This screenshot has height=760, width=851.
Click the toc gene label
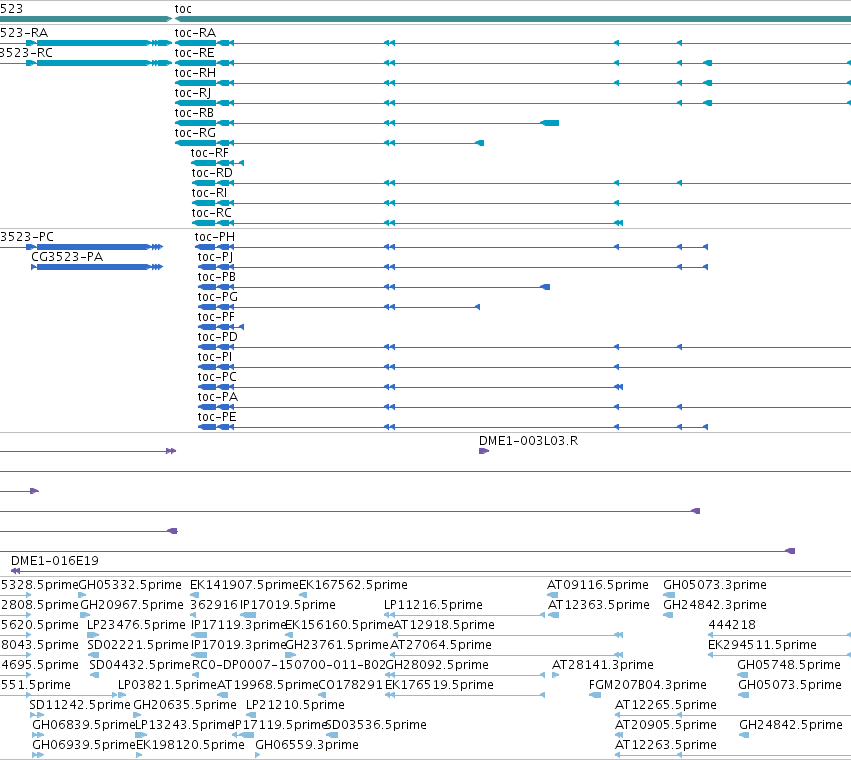pos(183,9)
